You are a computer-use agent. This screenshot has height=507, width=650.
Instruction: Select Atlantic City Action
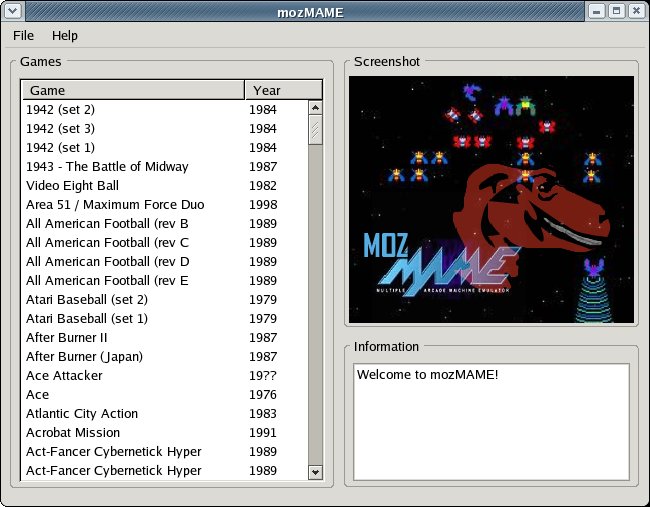165,414
